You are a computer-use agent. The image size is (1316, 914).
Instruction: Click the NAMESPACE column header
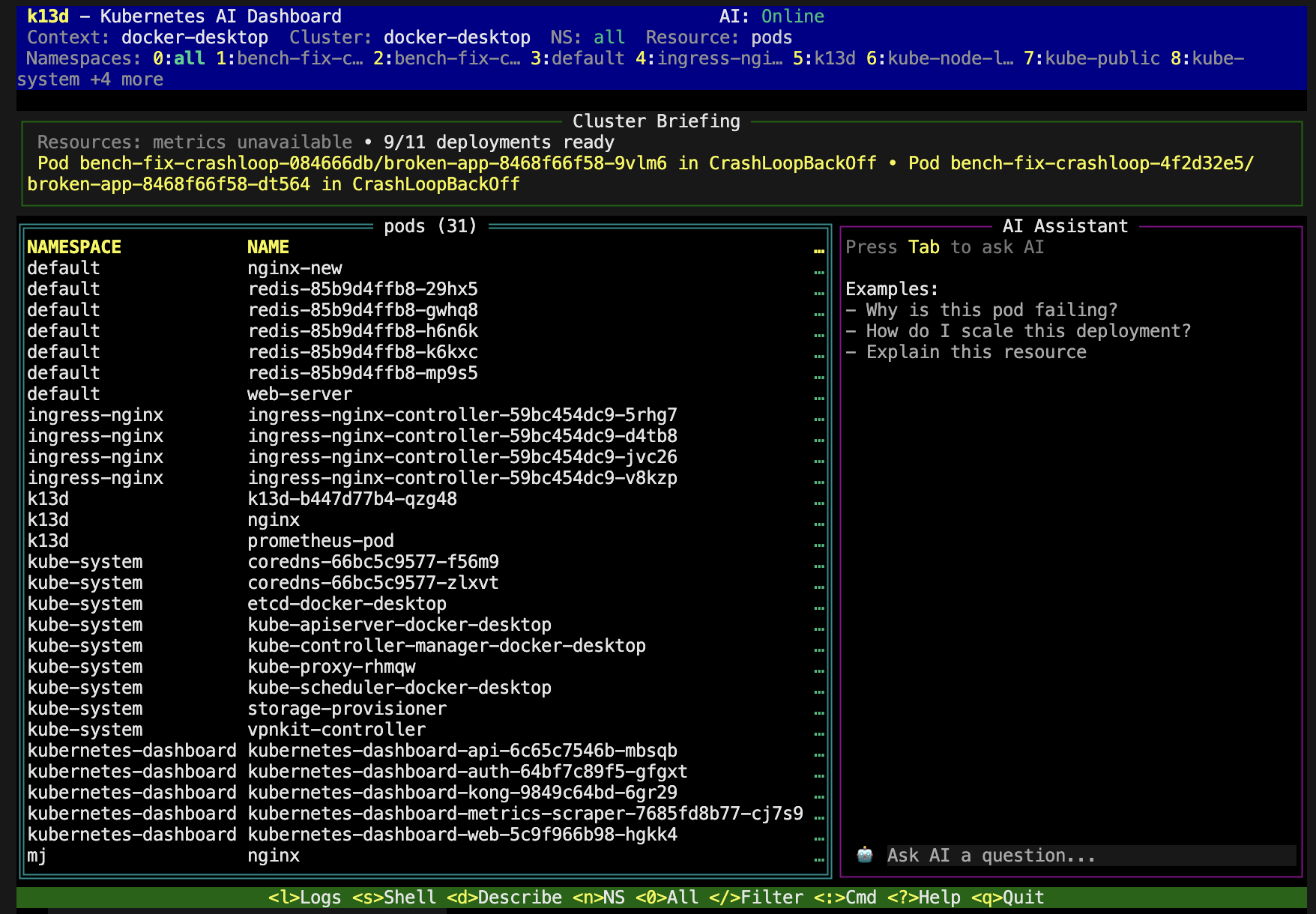[x=74, y=247]
